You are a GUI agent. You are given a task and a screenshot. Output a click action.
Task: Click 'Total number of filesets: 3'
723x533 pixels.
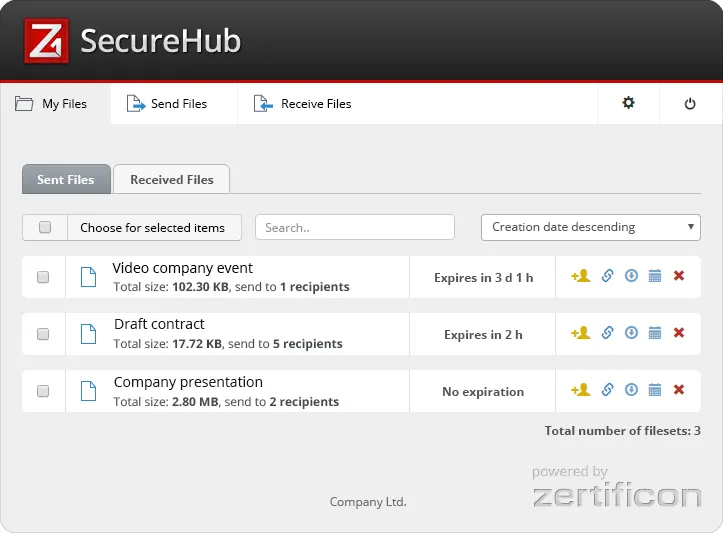pyautogui.click(x=622, y=431)
